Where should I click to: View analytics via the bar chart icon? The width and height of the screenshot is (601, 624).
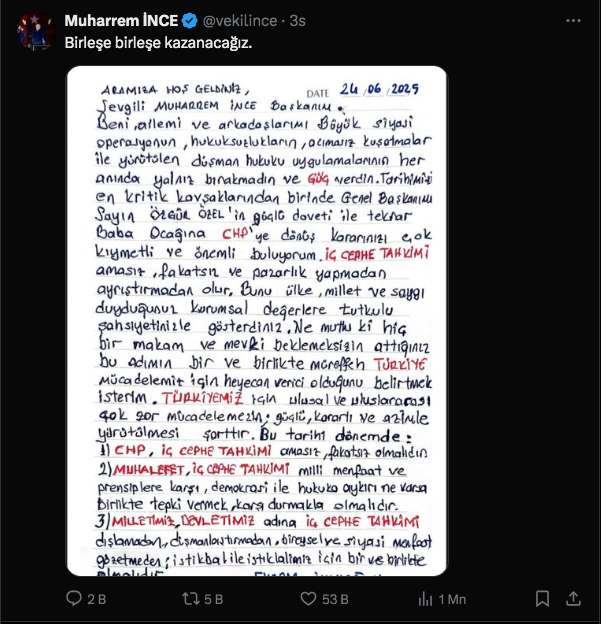tap(425, 599)
